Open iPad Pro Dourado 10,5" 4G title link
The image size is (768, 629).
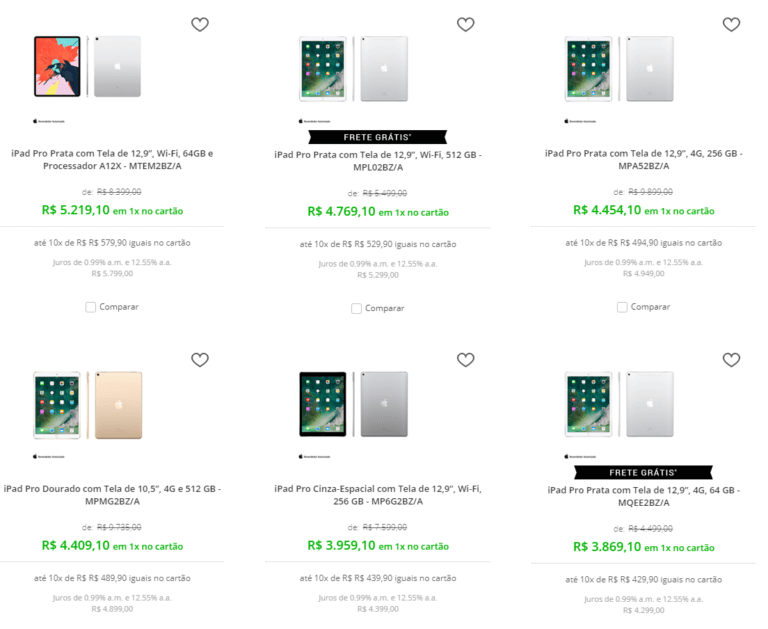click(x=112, y=495)
